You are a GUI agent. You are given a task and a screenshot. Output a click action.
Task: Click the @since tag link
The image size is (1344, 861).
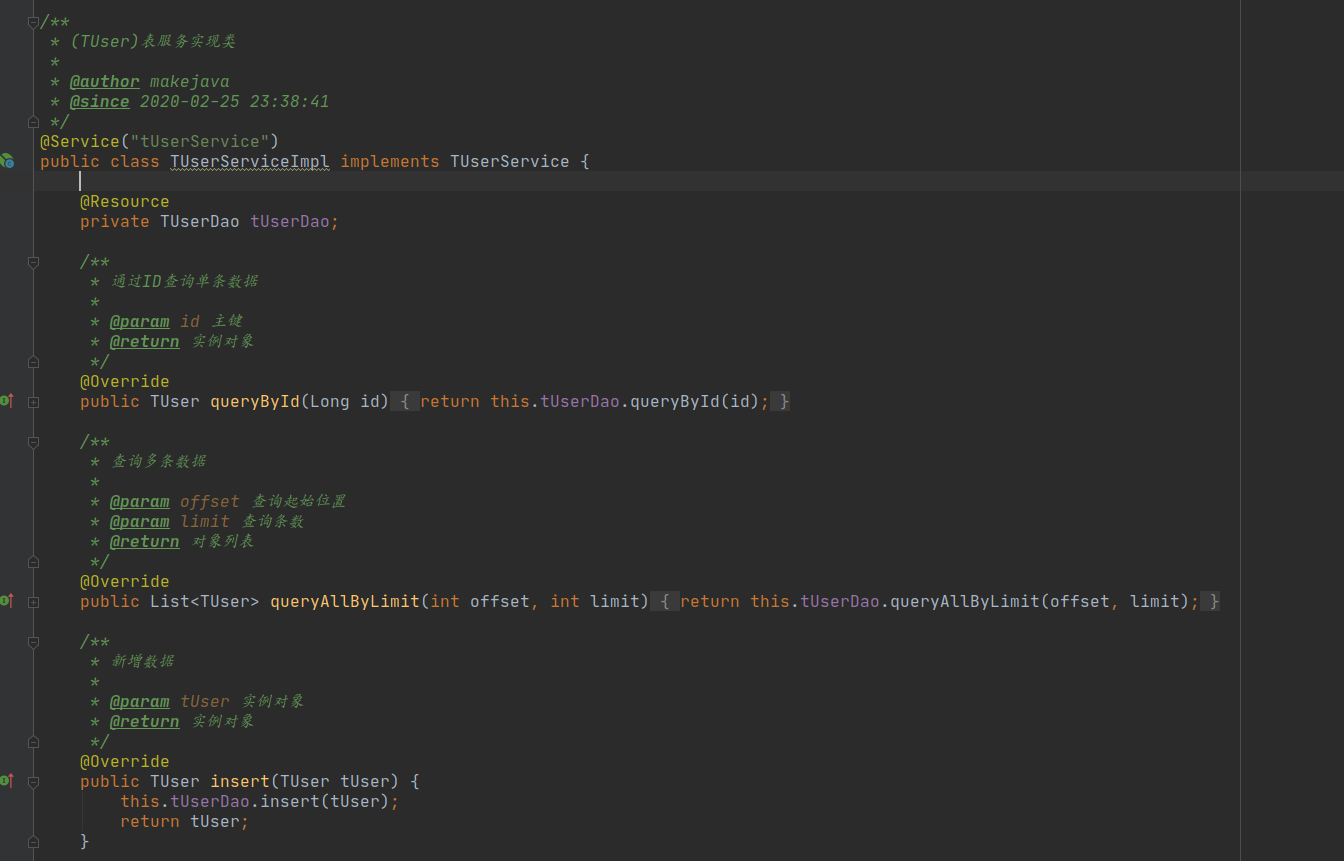99,101
